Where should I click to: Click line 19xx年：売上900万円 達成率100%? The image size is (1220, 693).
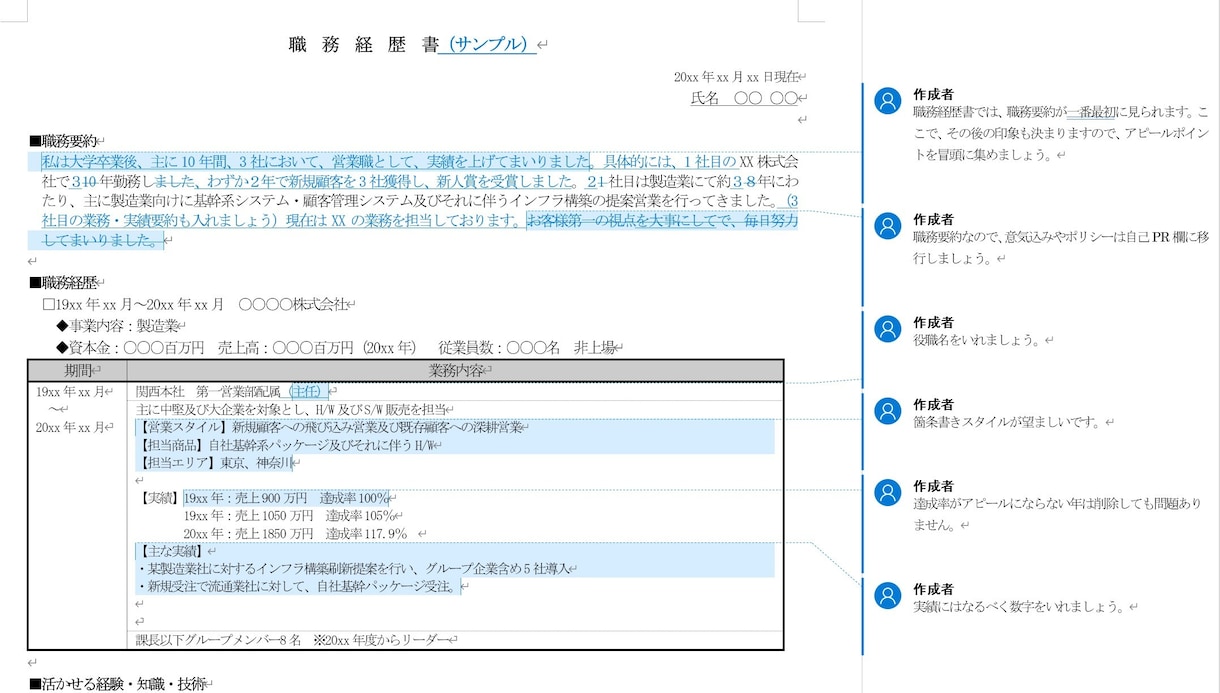(287, 498)
